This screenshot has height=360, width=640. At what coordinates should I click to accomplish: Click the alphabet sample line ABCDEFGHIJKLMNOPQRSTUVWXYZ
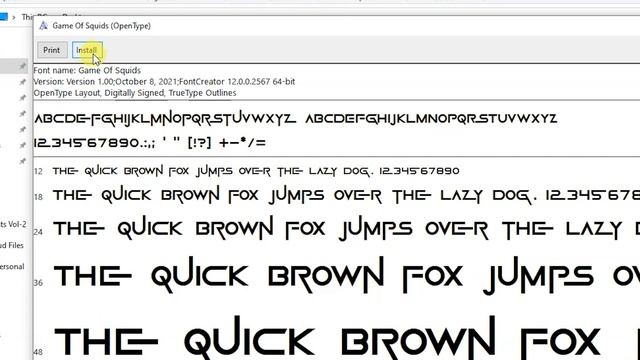pyautogui.click(x=295, y=118)
